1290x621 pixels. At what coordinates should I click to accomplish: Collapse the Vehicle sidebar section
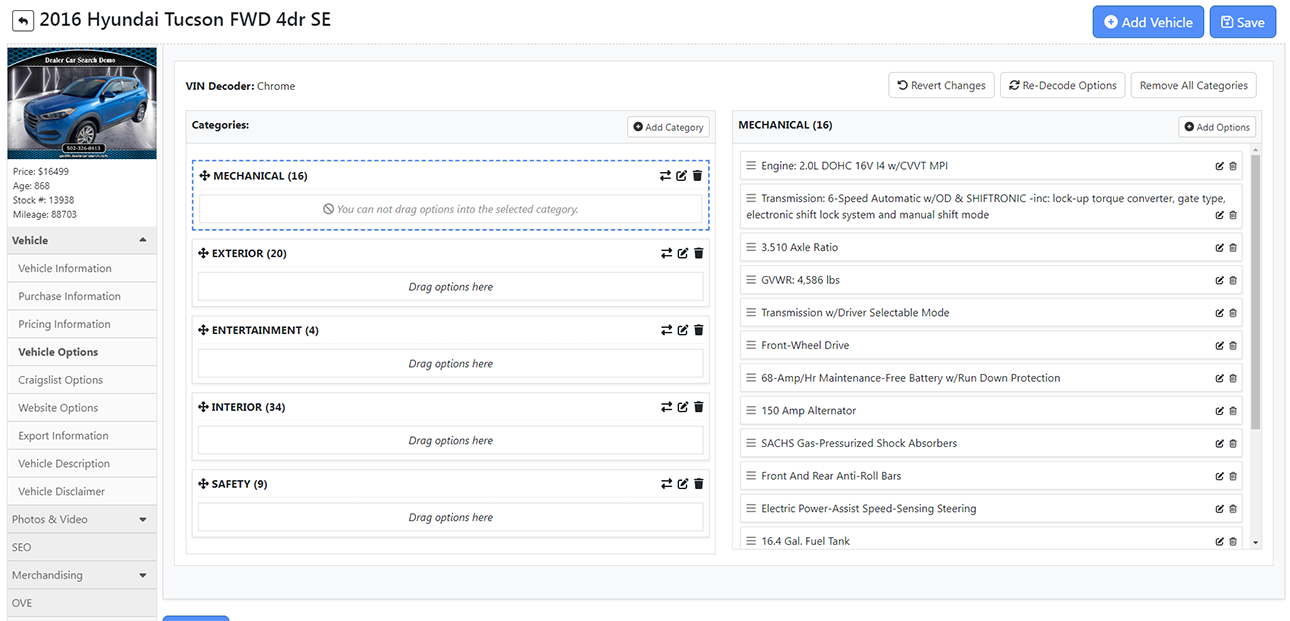click(143, 240)
